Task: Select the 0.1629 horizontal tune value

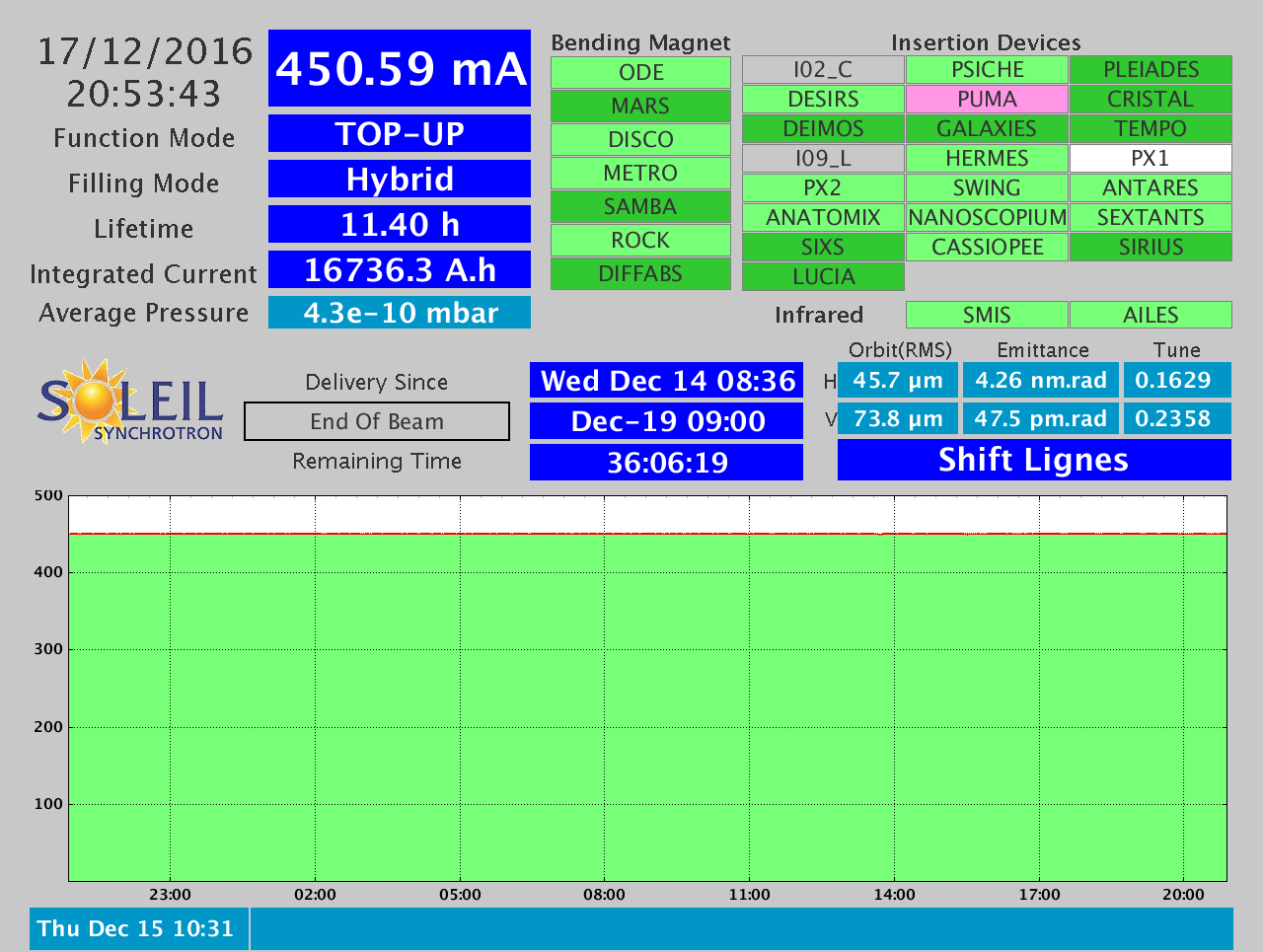Action: tap(1177, 381)
